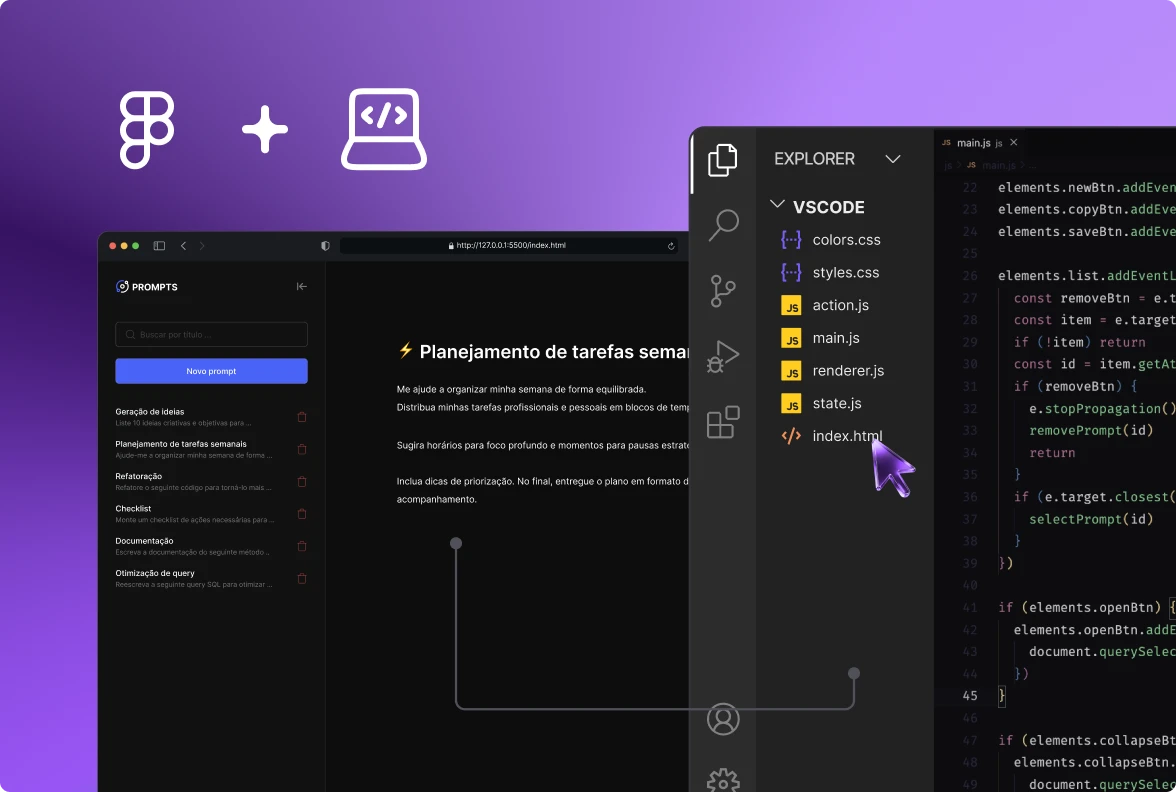The width and height of the screenshot is (1176, 792).
Task: Click the prompt body text starting Me ajude
Action: (x=521, y=389)
